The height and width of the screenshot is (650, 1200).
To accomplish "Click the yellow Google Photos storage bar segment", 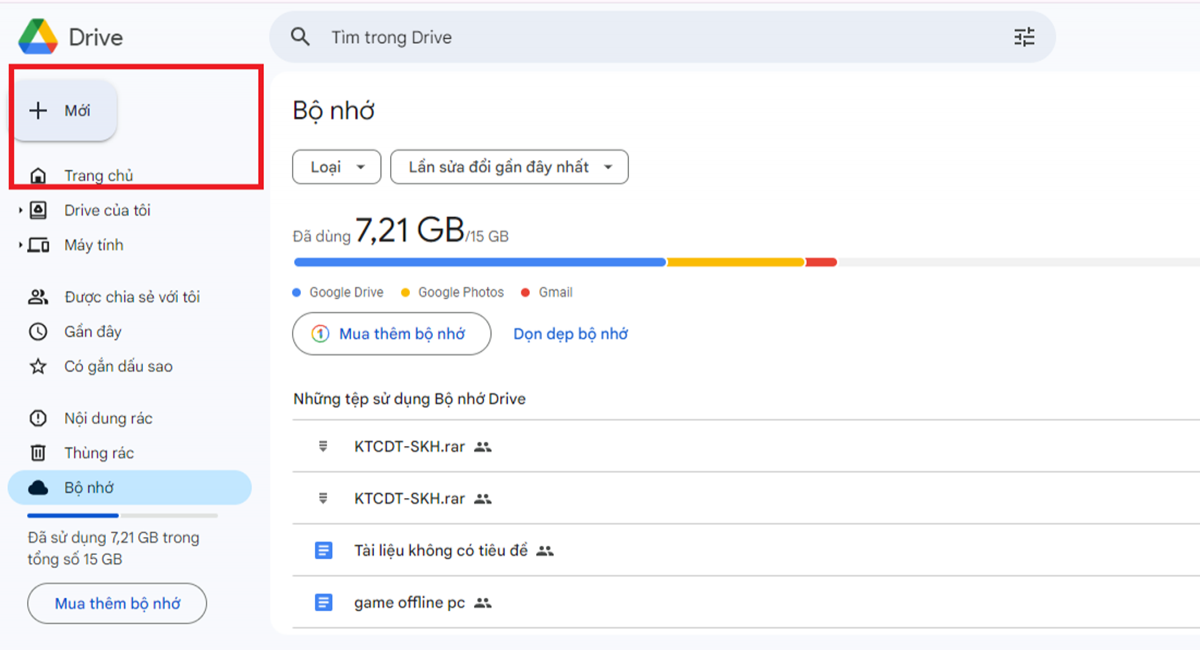I will pyautogui.click(x=736, y=262).
